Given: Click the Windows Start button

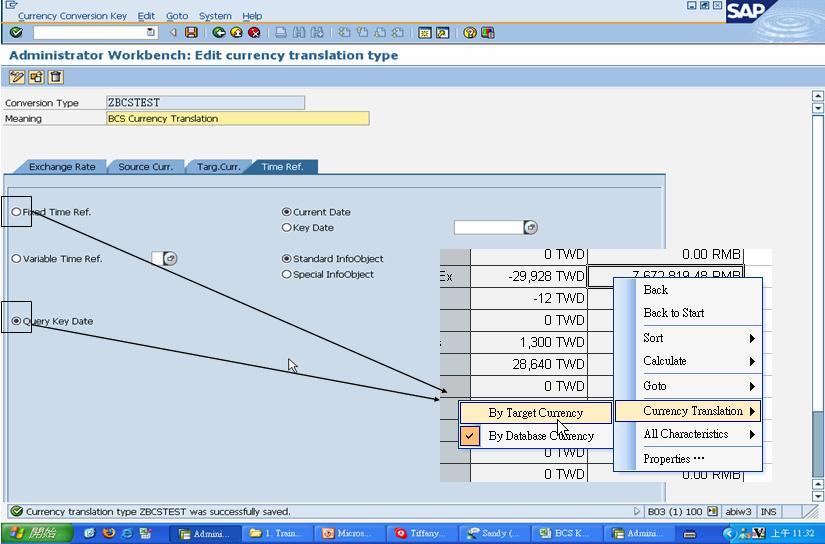Looking at the screenshot, I should 35,534.
